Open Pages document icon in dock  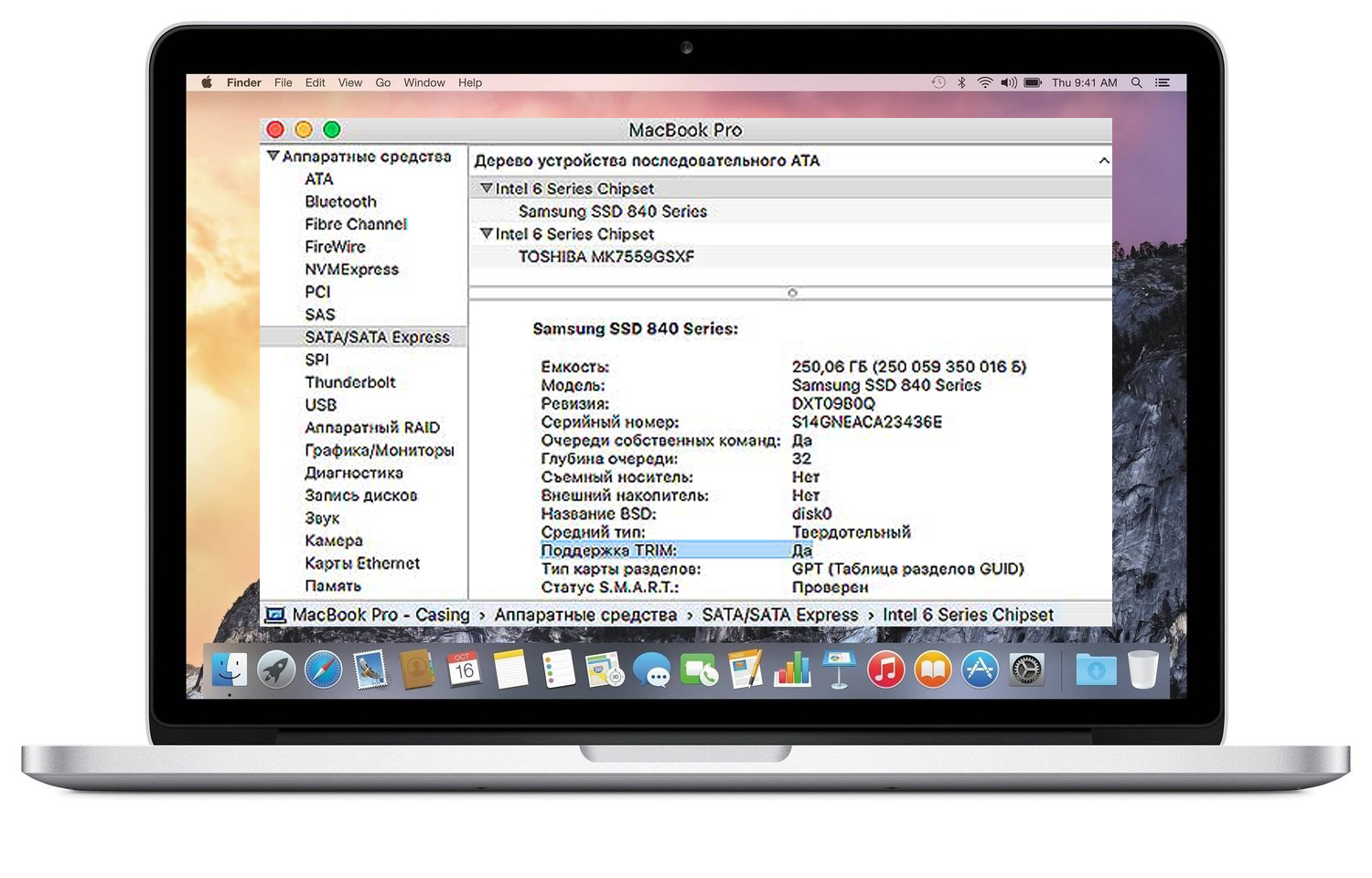click(x=745, y=670)
